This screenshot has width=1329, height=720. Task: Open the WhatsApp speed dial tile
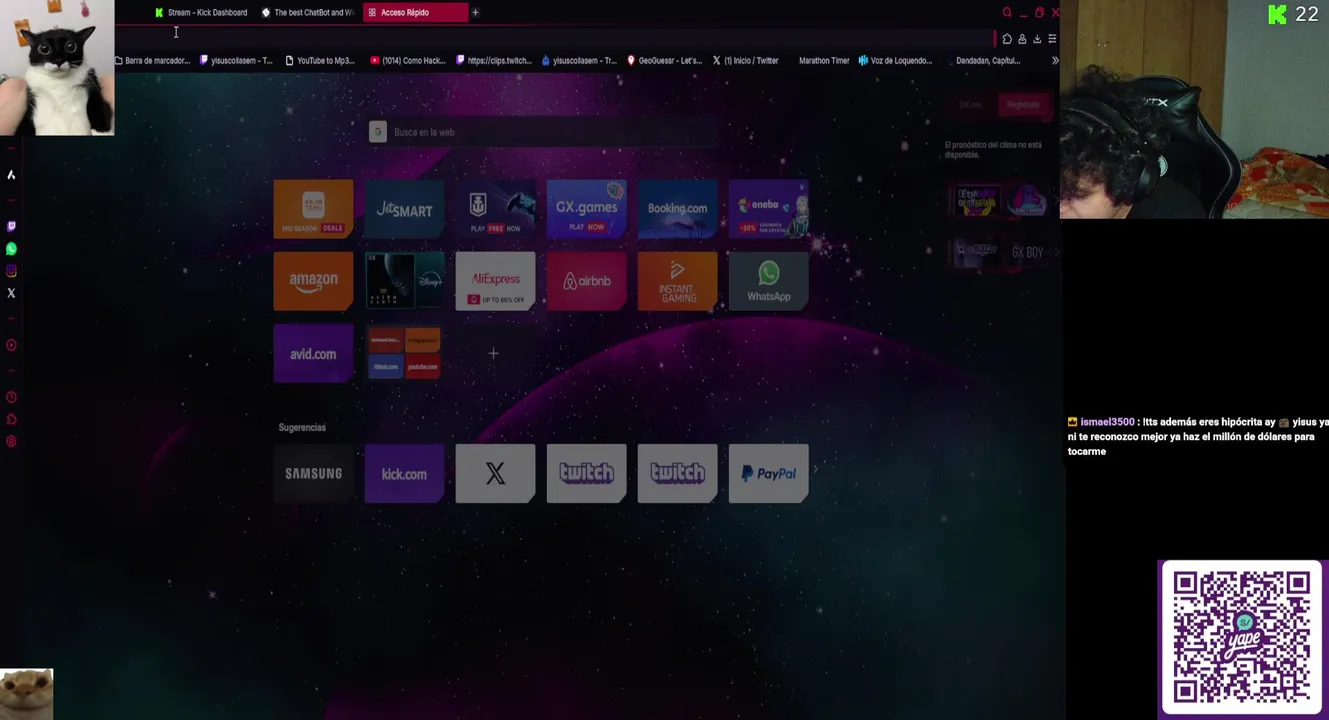tap(768, 281)
